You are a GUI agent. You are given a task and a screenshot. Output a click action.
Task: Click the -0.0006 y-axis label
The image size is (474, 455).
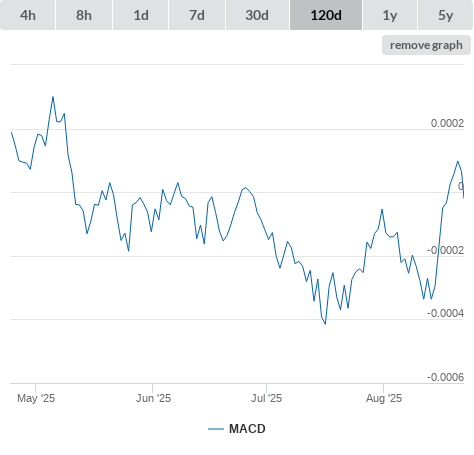tap(445, 377)
